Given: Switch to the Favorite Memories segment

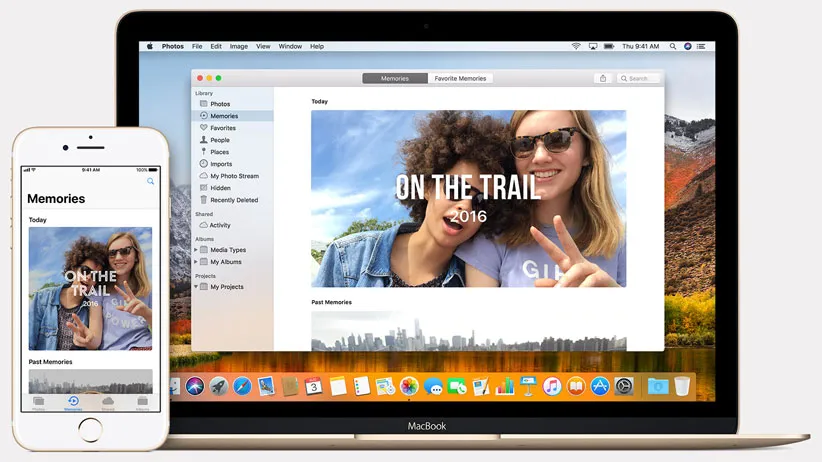Looking at the screenshot, I should click(x=460, y=78).
